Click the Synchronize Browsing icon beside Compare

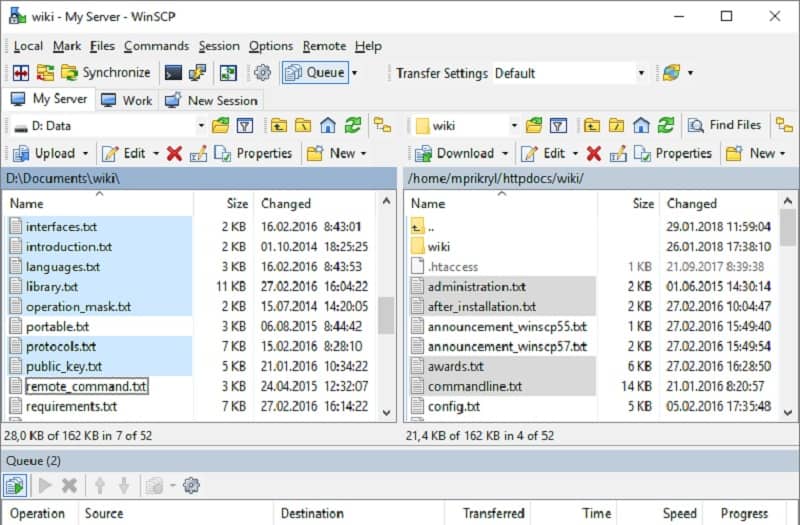point(45,73)
